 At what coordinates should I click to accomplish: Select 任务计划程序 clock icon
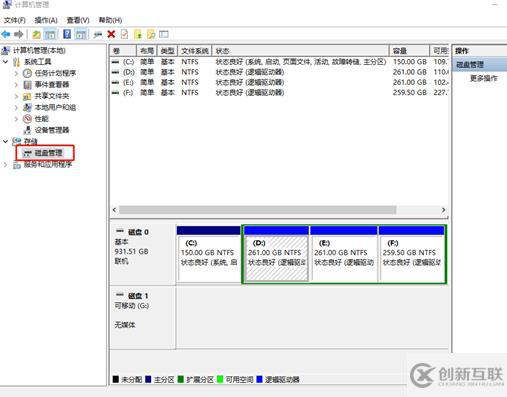27,73
